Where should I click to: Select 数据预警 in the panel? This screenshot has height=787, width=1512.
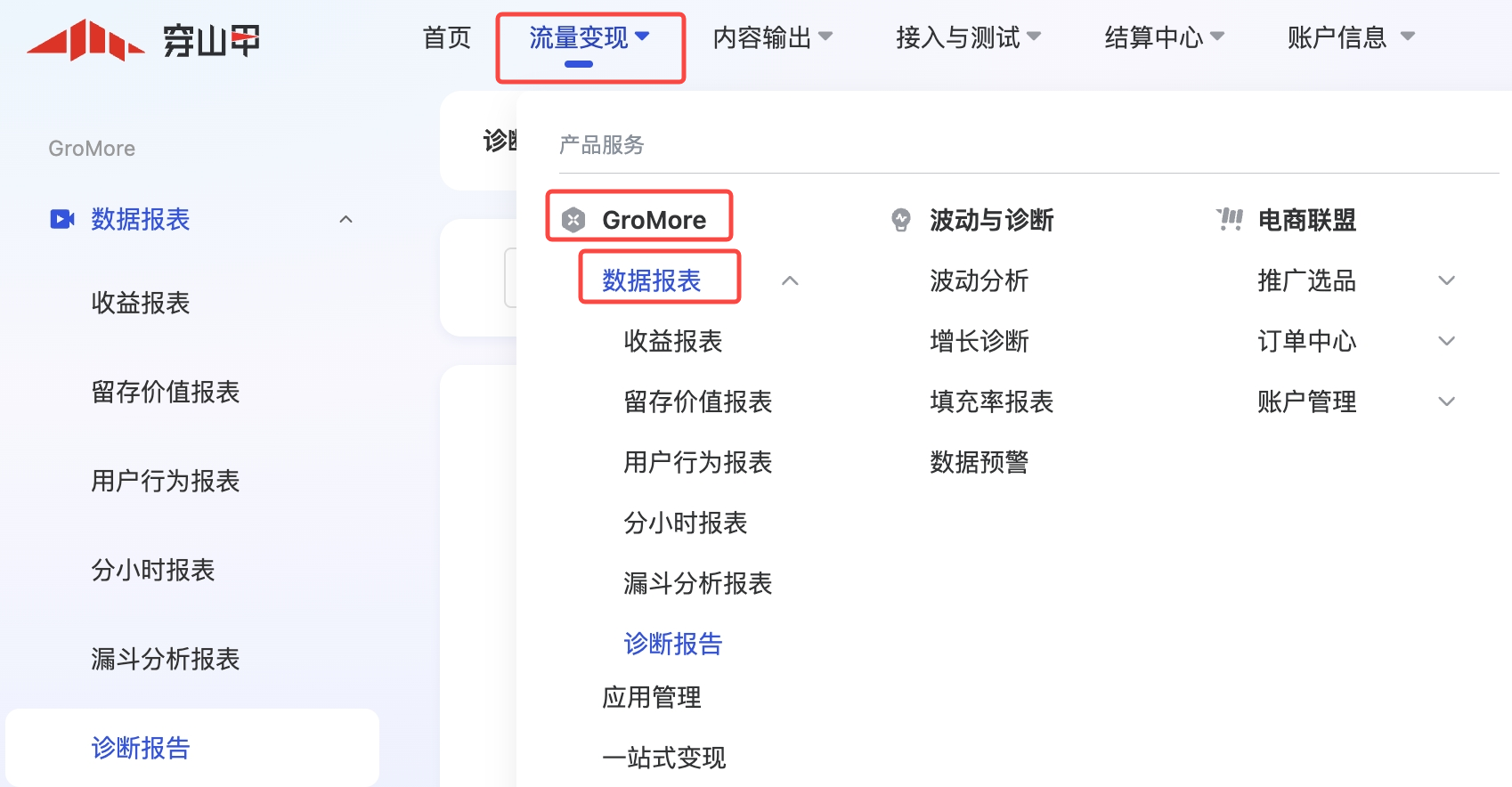[x=979, y=462]
